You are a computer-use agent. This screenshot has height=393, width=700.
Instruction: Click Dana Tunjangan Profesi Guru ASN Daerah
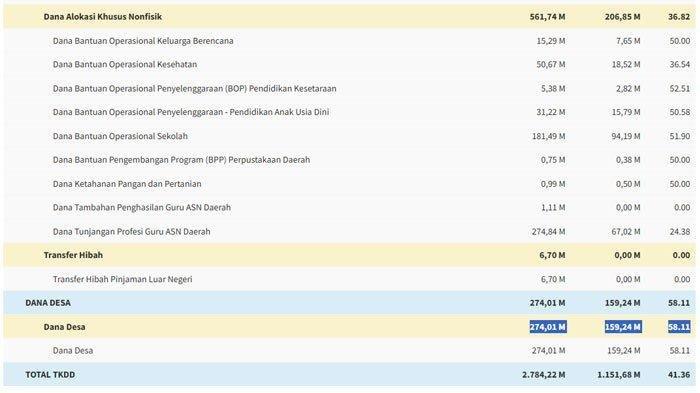pyautogui.click(x=131, y=231)
